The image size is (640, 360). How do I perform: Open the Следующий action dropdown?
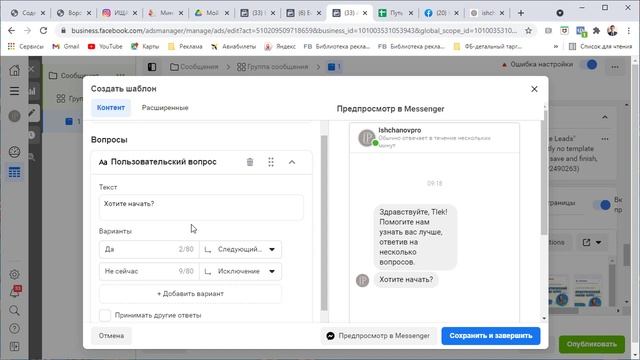click(240, 249)
